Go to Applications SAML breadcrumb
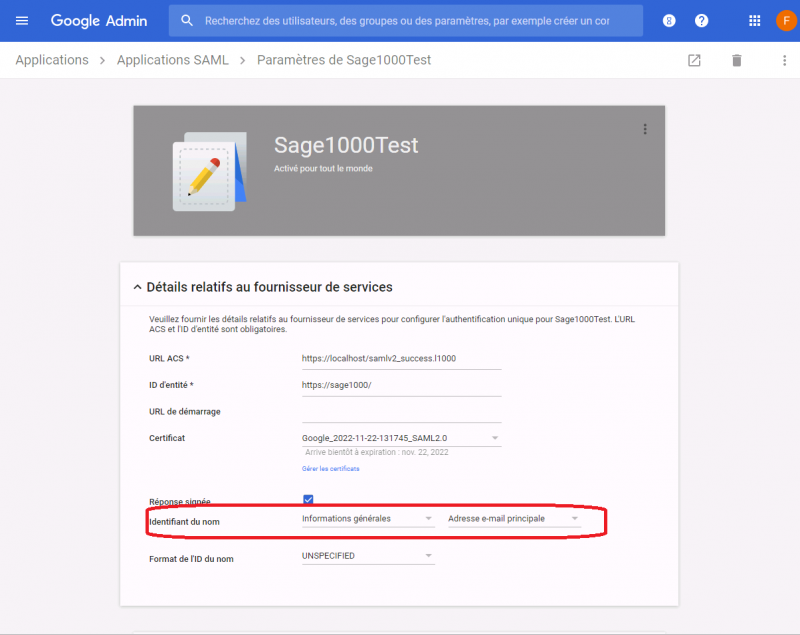This screenshot has width=800, height=635. 172,60
